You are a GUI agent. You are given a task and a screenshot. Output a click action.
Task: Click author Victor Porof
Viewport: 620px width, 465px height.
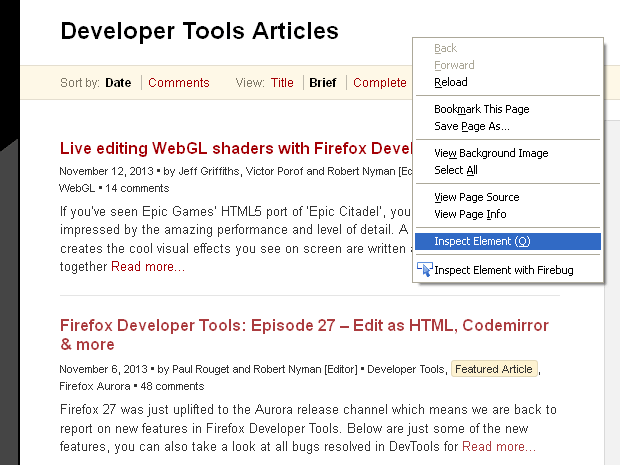tap(274, 171)
